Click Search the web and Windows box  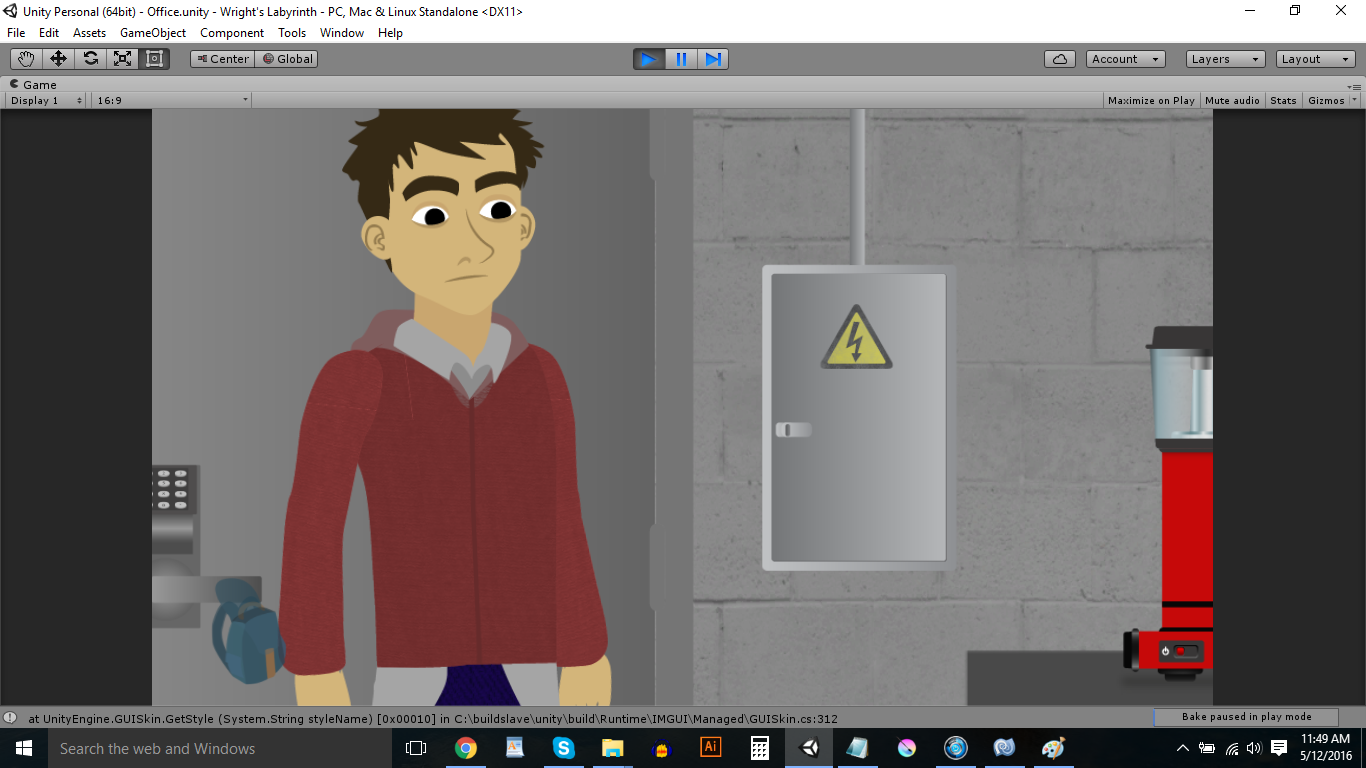coord(220,748)
